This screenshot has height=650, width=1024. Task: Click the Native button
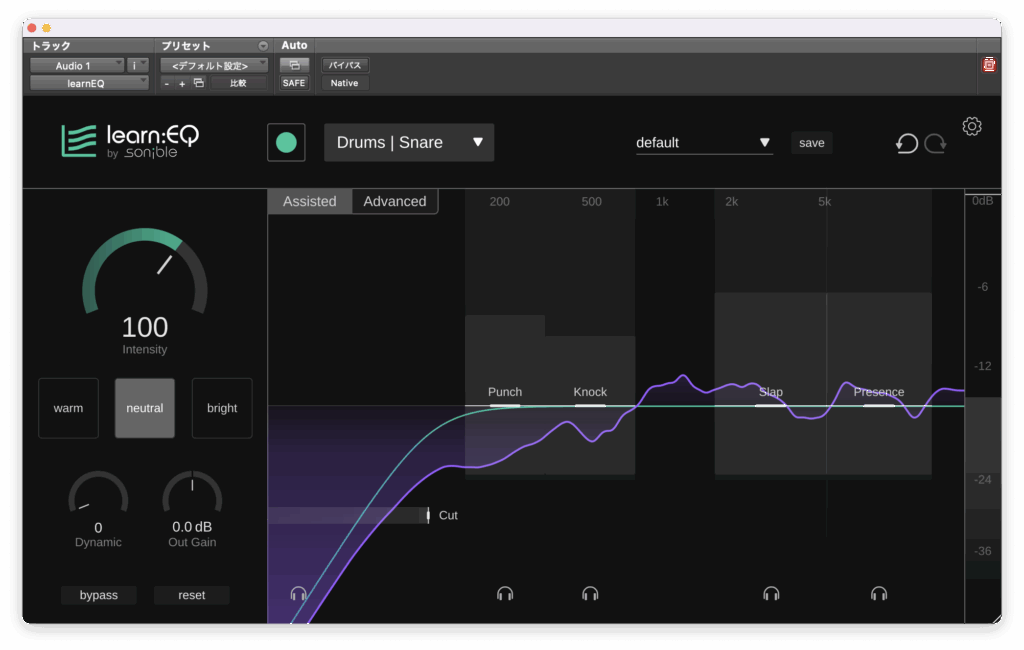point(345,83)
